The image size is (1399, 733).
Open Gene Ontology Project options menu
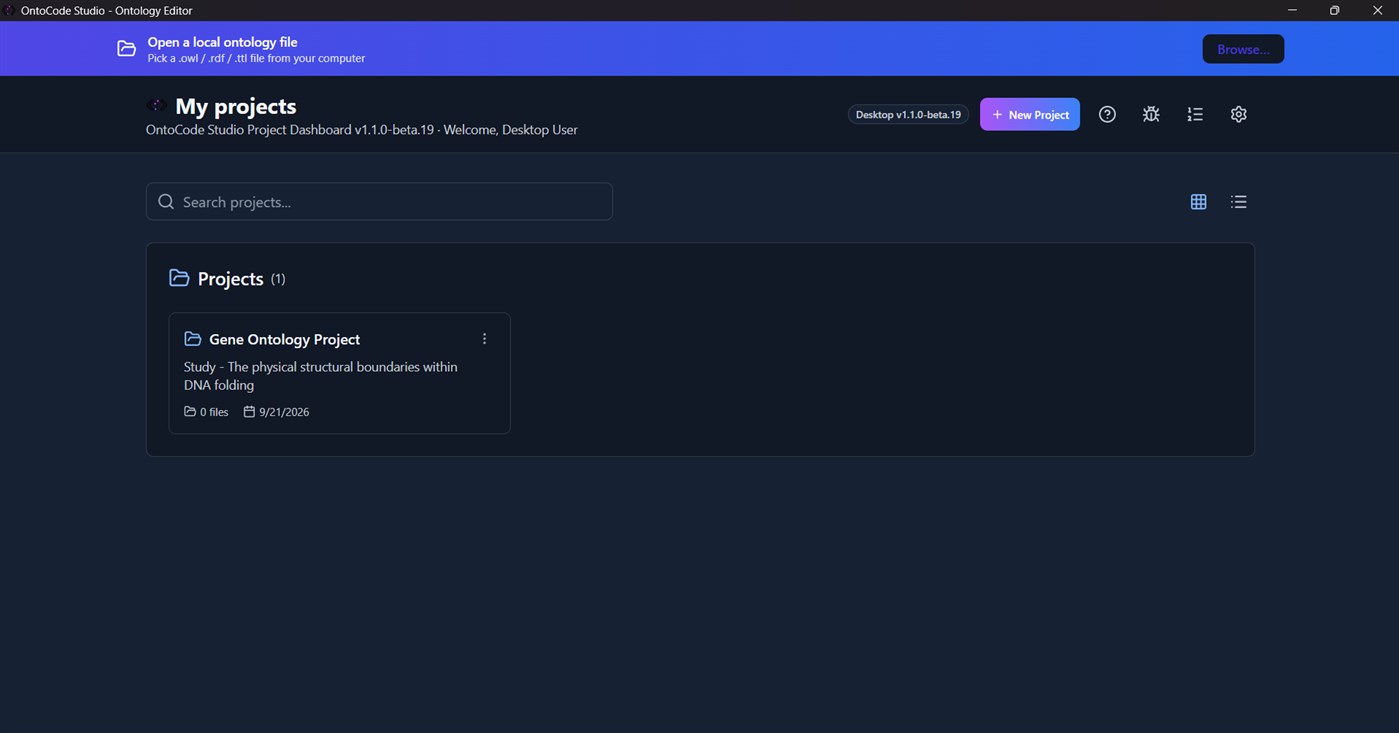(x=484, y=339)
